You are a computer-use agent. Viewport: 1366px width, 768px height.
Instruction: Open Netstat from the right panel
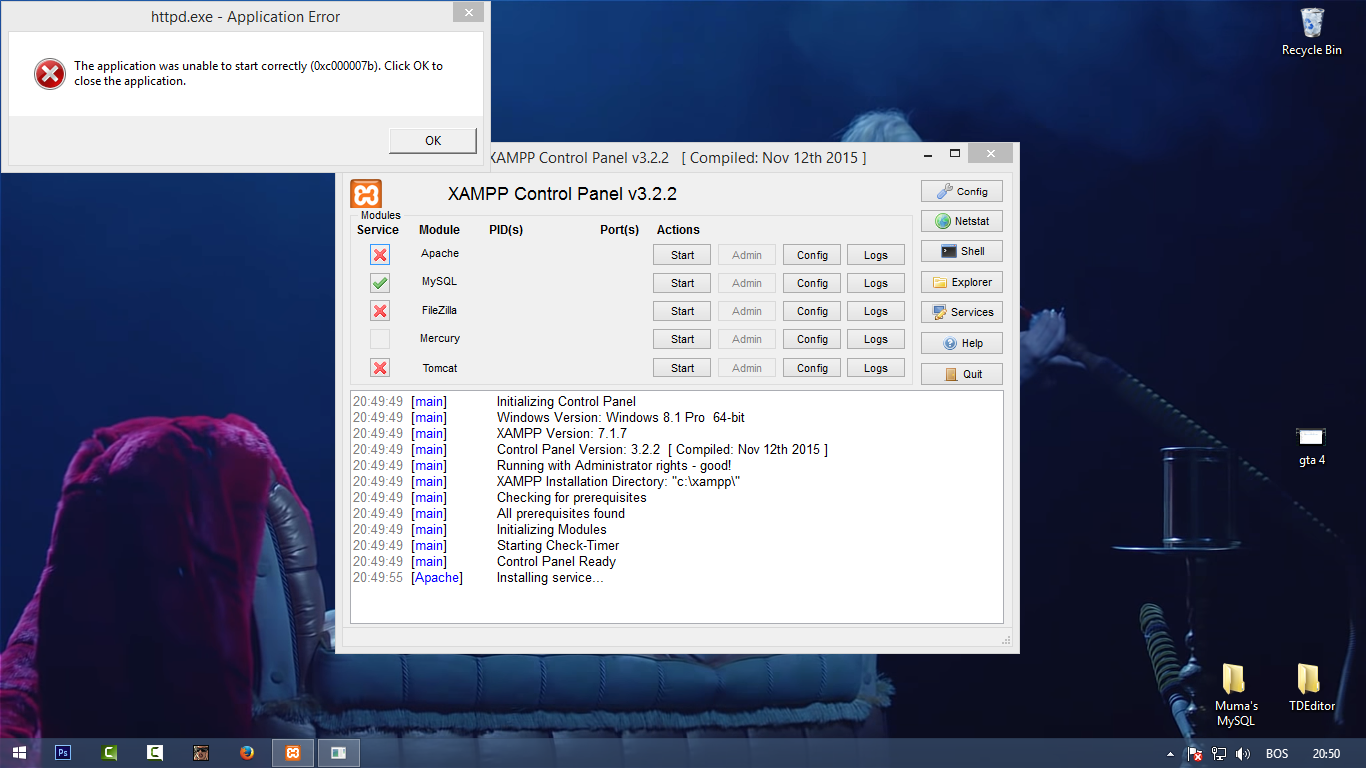(x=962, y=221)
